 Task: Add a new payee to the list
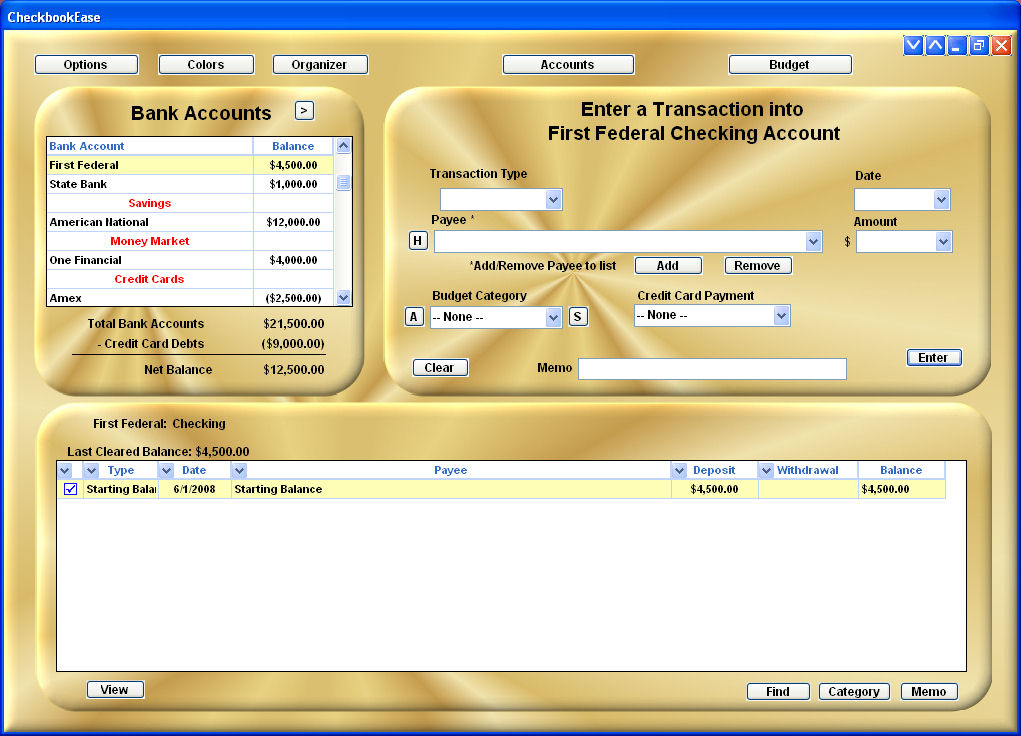pos(667,266)
